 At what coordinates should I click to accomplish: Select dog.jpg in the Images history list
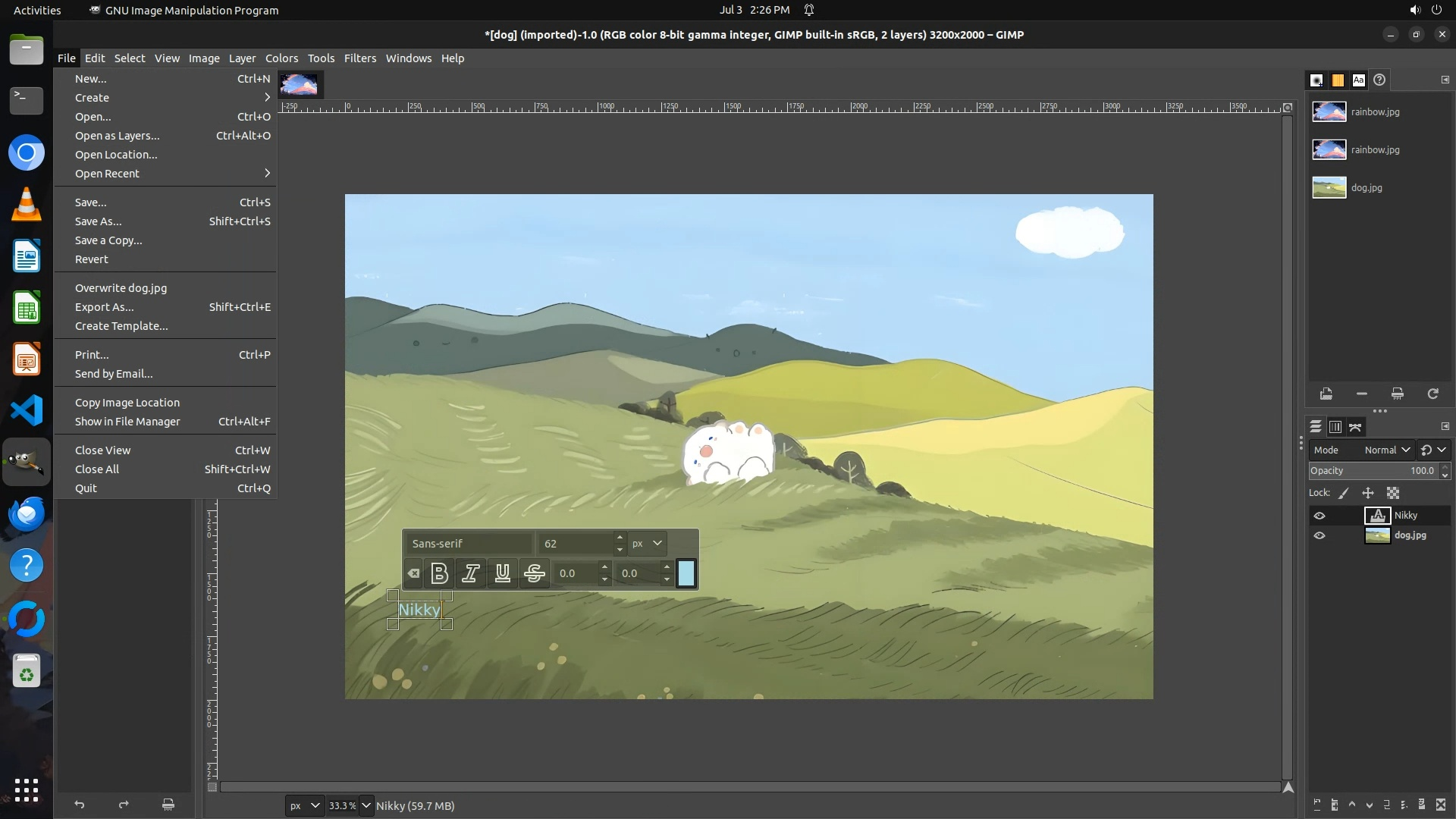pyautogui.click(x=1365, y=187)
